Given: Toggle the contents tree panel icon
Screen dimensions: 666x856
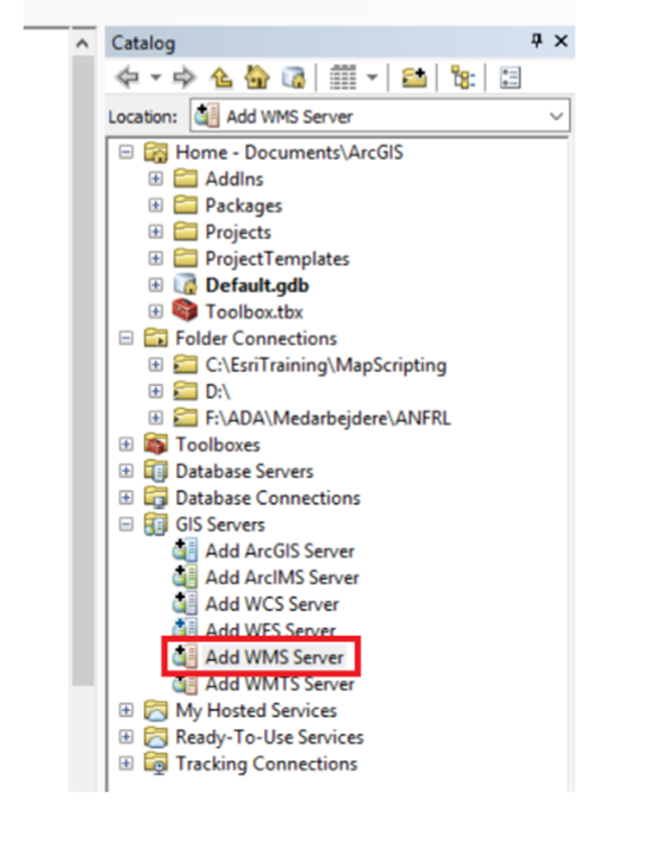Looking at the screenshot, I should click(463, 78).
